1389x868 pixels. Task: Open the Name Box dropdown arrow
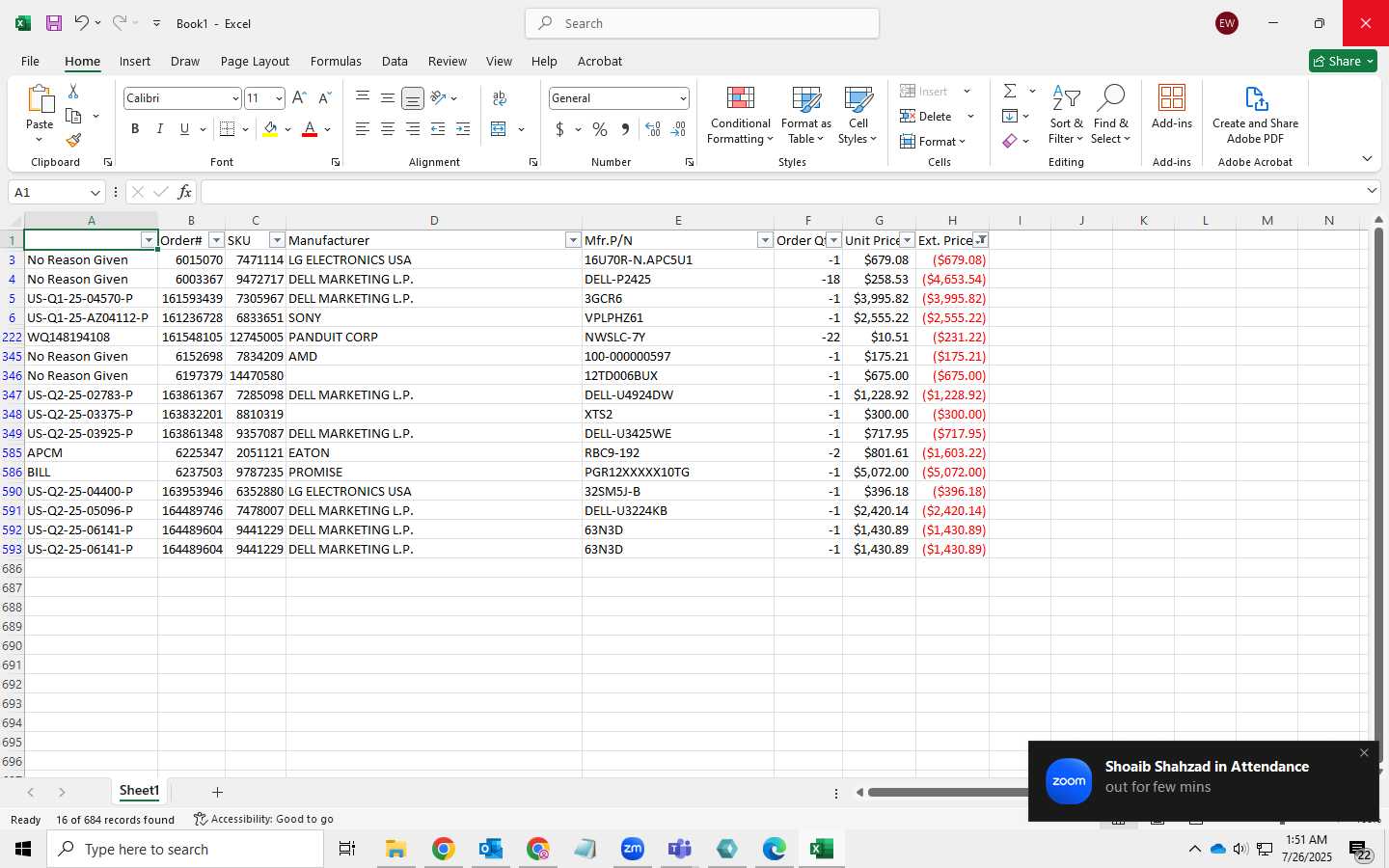tap(95, 192)
